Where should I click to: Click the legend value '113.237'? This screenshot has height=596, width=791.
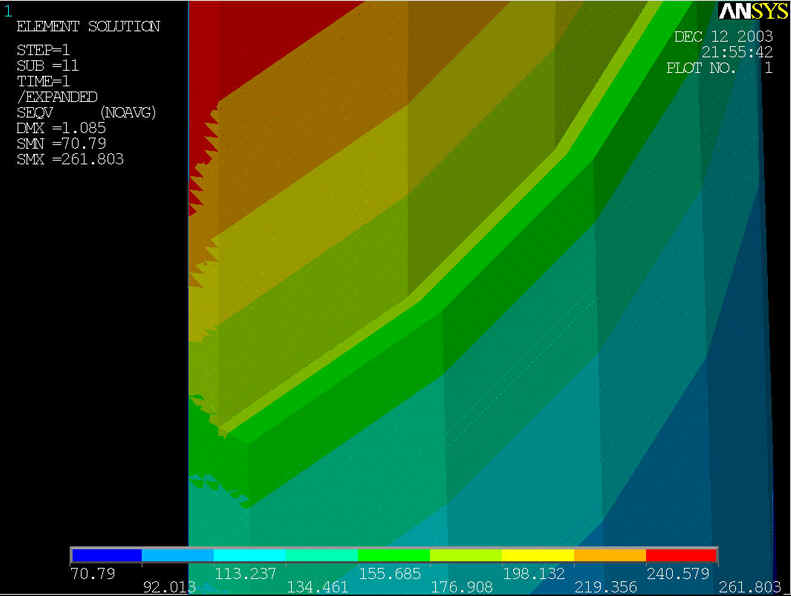[246, 574]
